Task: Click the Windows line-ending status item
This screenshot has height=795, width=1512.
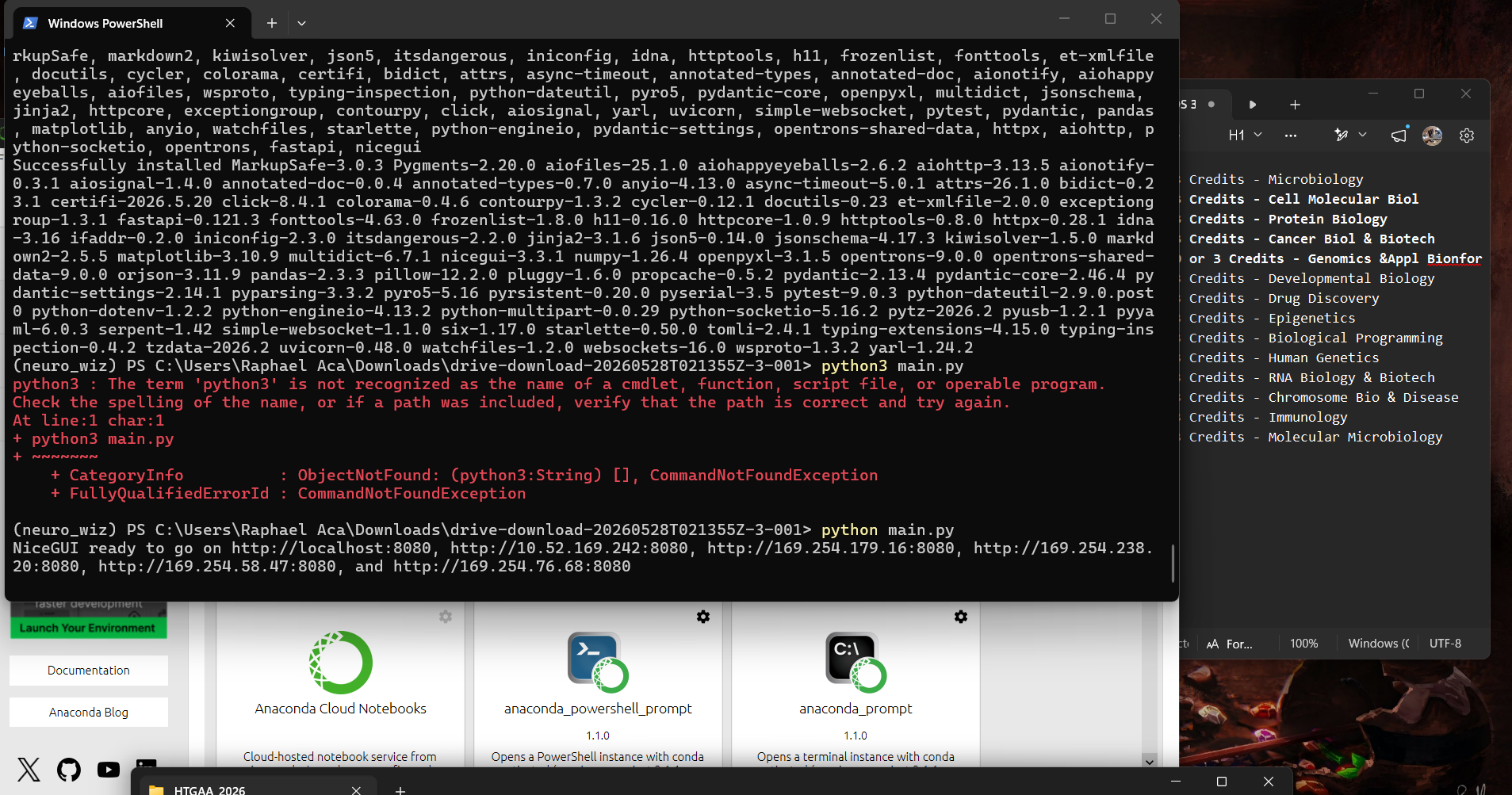Action: pyautogui.click(x=1379, y=644)
